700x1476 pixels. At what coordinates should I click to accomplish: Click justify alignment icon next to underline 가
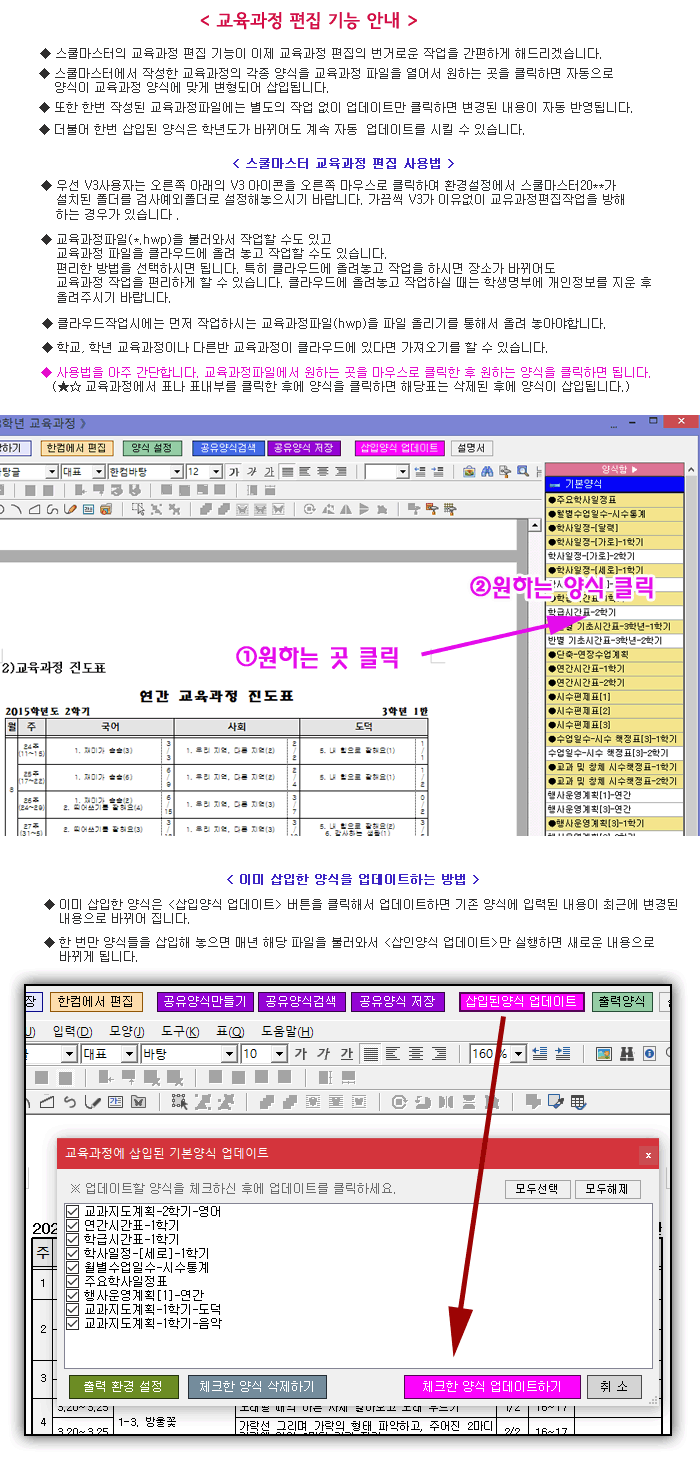click(x=371, y=1054)
